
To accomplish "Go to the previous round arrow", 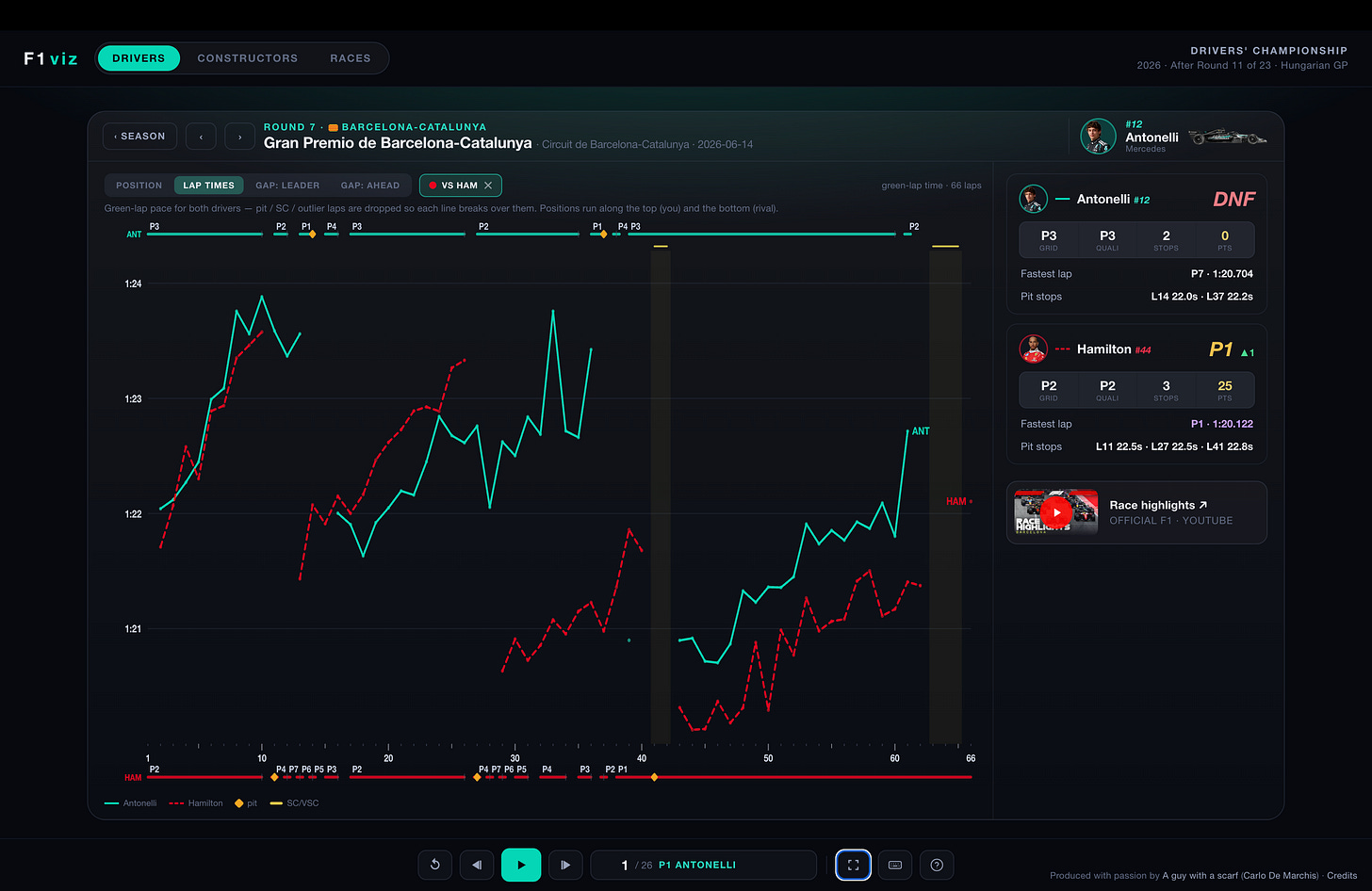I will coord(201,137).
